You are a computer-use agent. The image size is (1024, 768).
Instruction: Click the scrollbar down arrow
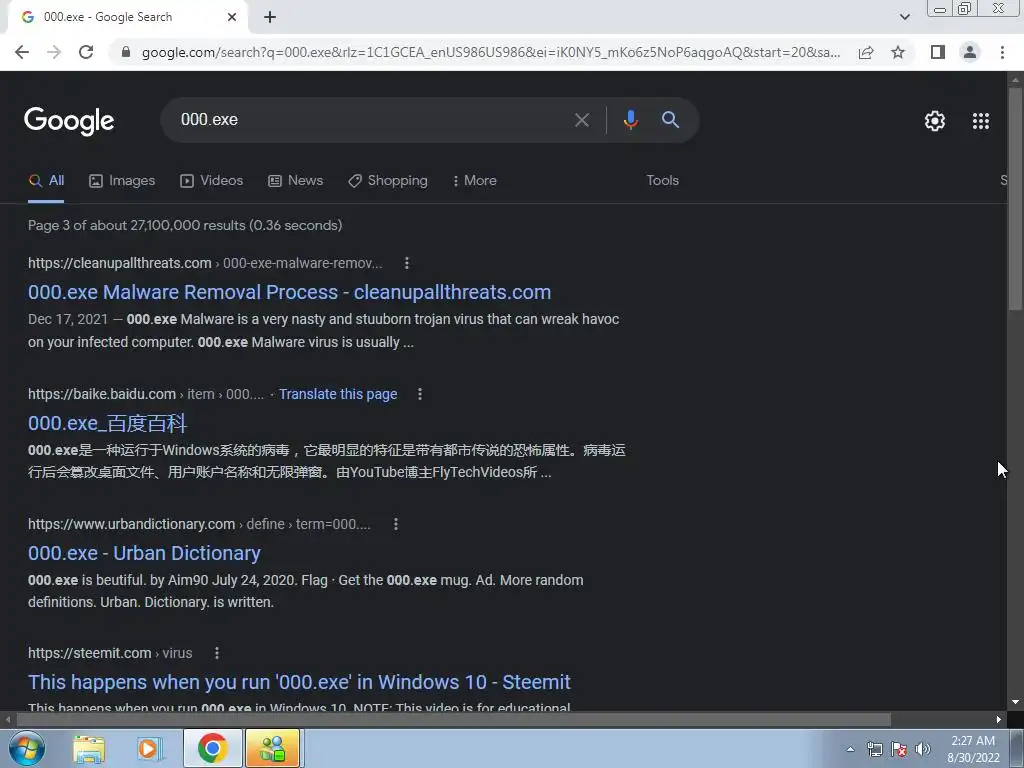click(1015, 703)
